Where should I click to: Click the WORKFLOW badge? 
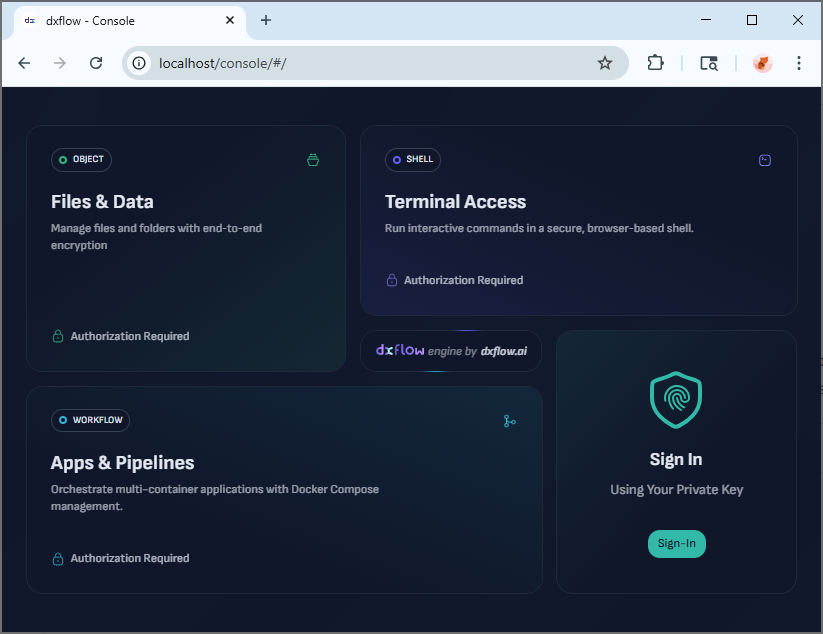click(90, 420)
